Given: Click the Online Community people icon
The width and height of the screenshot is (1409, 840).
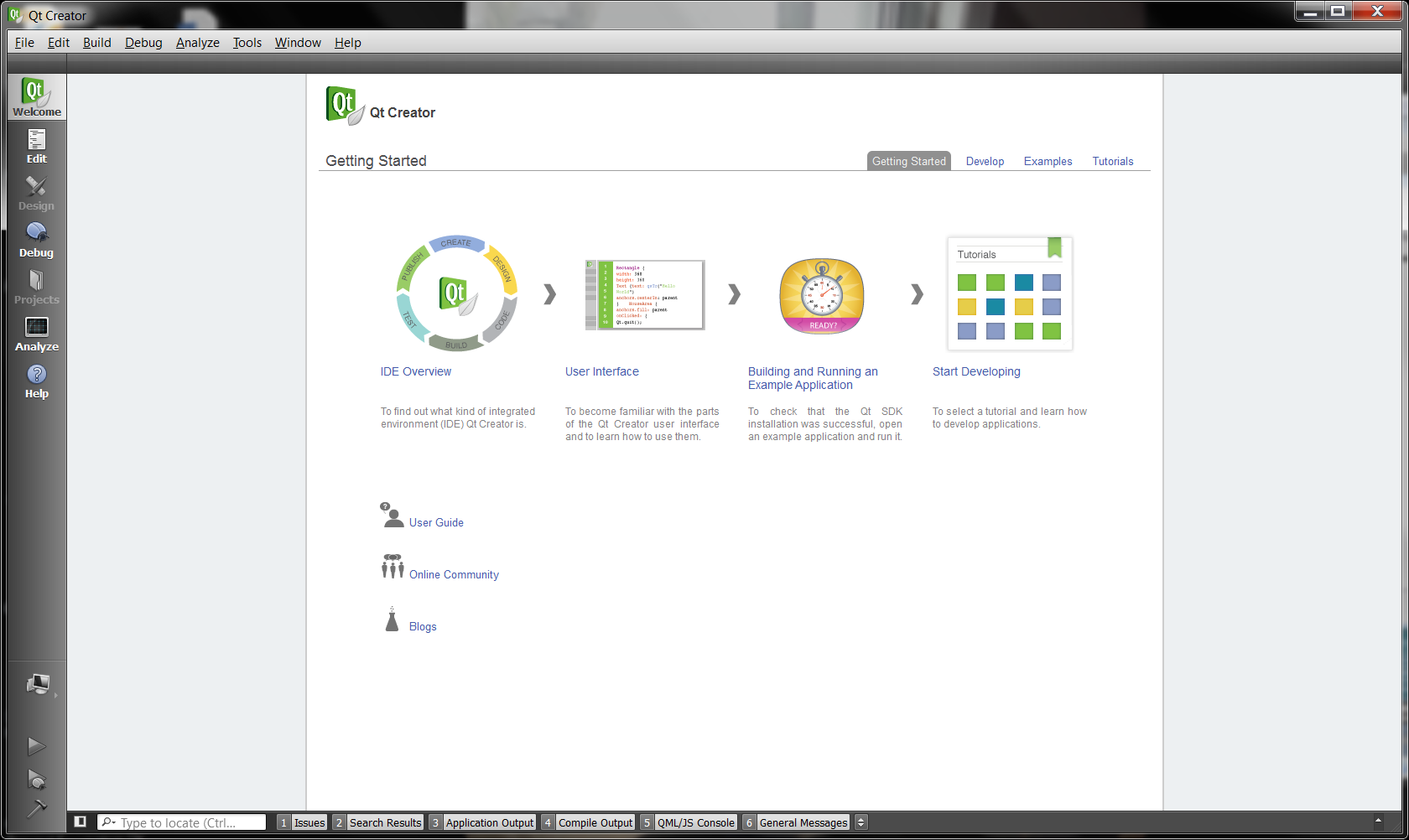Looking at the screenshot, I should (x=393, y=567).
